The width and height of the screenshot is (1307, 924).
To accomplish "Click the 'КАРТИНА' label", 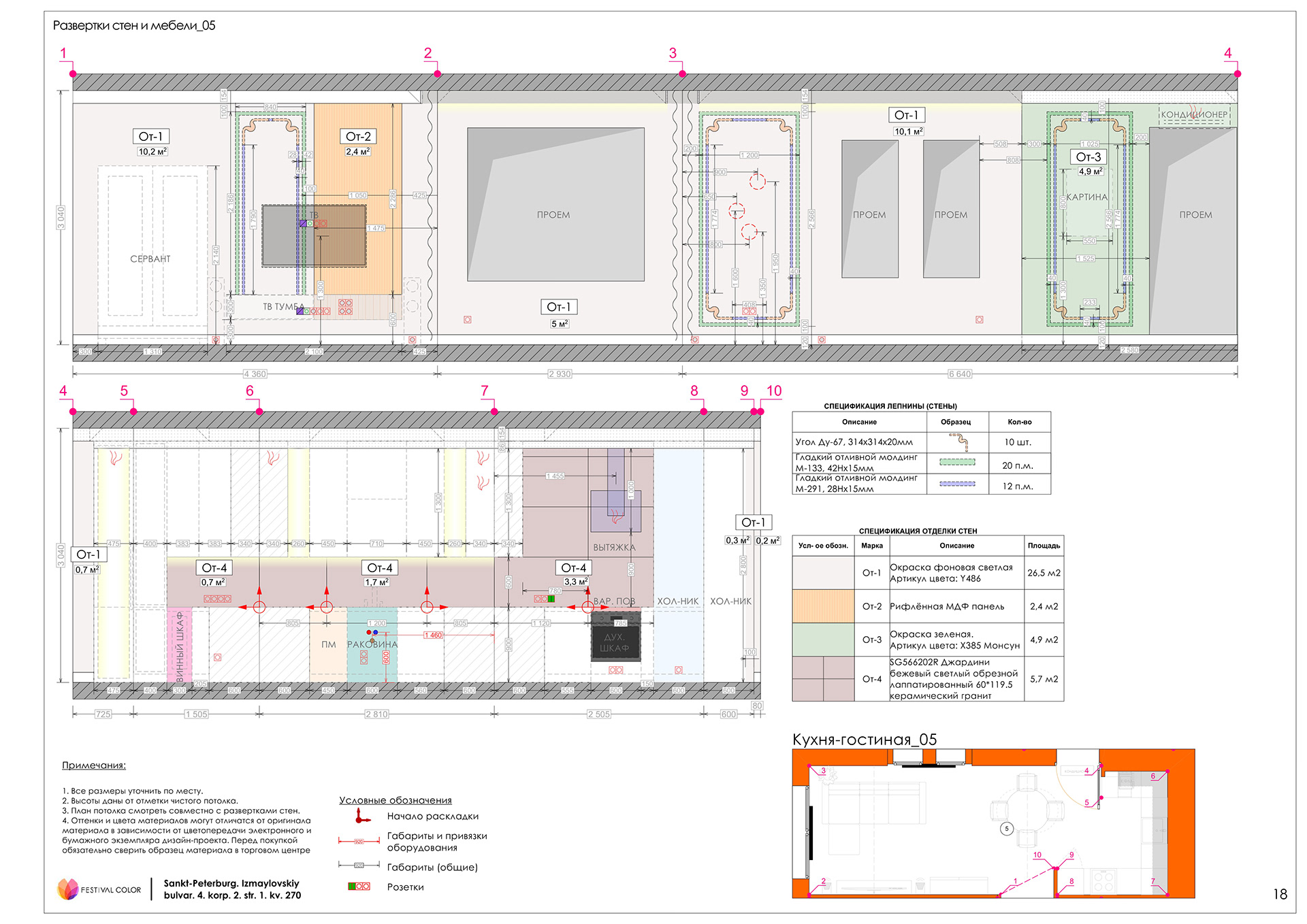I will click(x=1086, y=197).
